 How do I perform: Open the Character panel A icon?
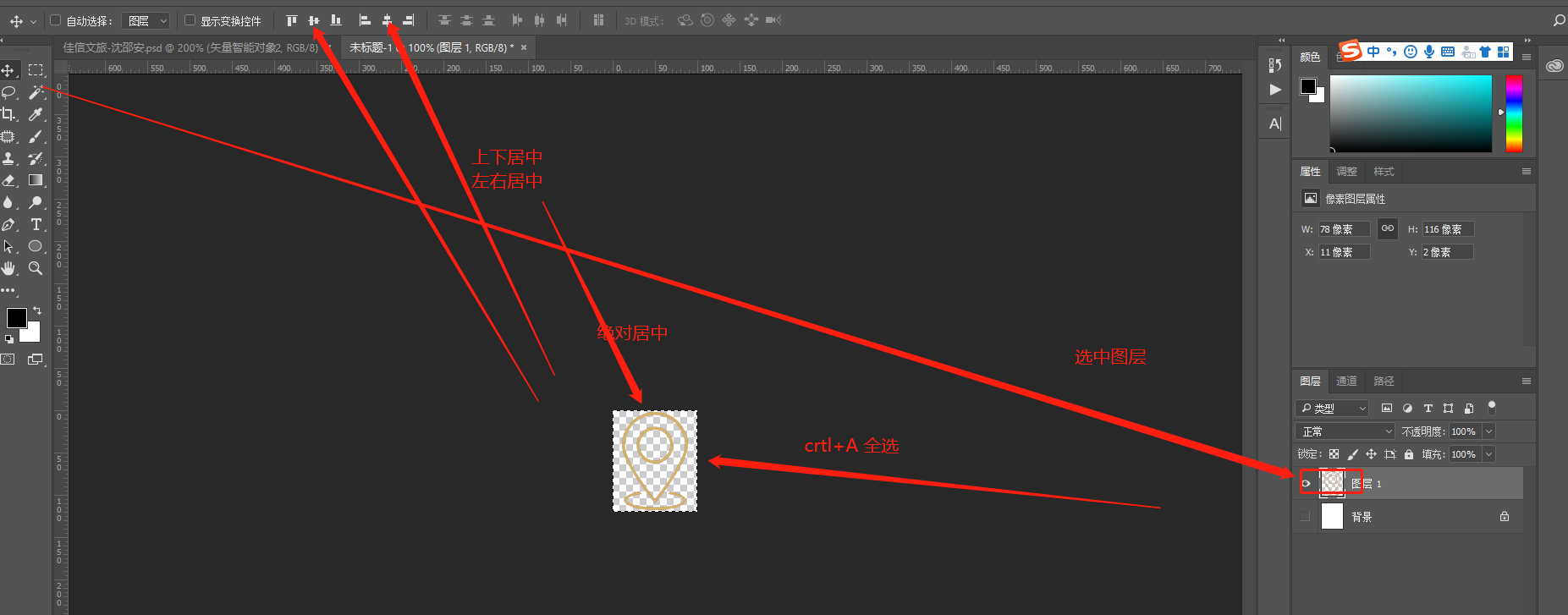[1275, 124]
